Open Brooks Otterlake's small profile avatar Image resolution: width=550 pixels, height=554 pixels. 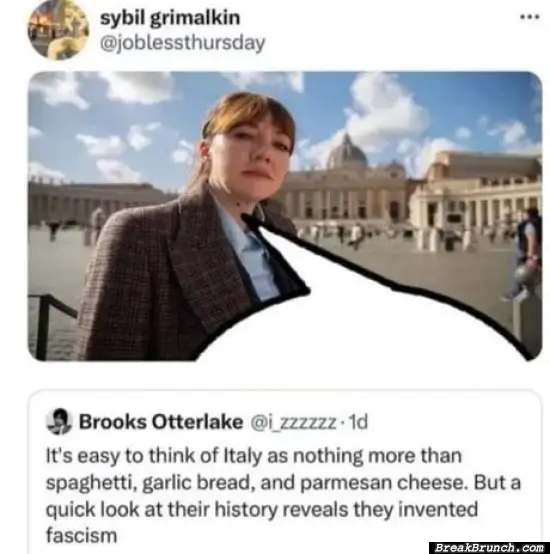coord(59,421)
